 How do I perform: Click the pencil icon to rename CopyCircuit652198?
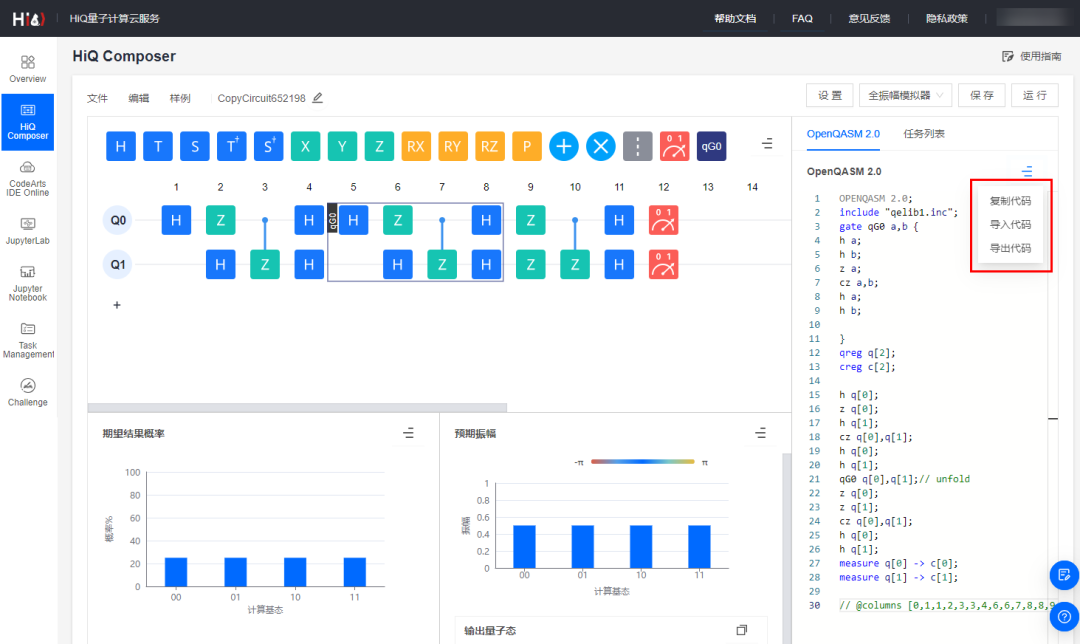318,98
